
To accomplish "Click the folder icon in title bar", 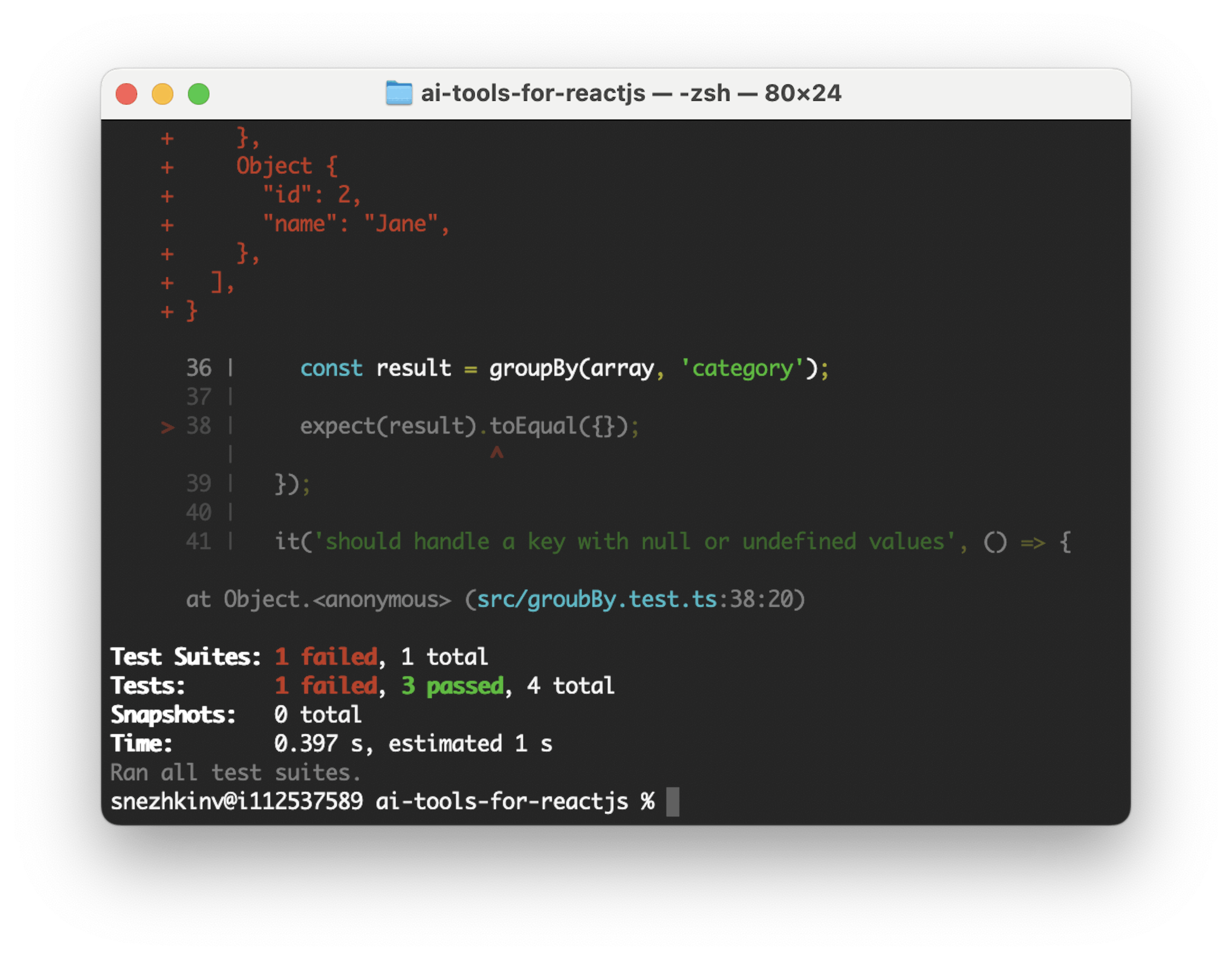I will pyautogui.click(x=399, y=93).
